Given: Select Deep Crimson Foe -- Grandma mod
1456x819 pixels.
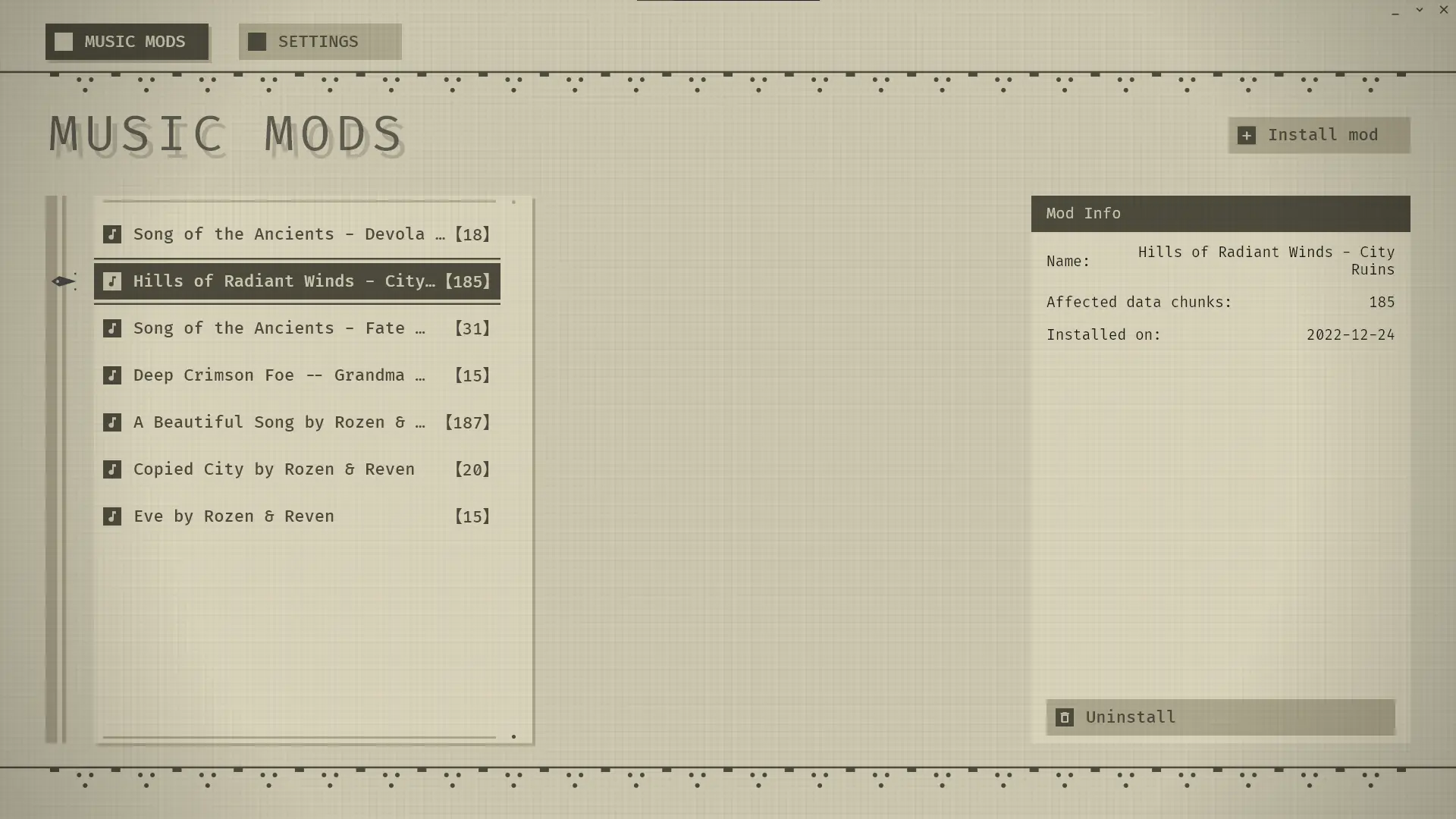Looking at the screenshot, I should tap(297, 375).
